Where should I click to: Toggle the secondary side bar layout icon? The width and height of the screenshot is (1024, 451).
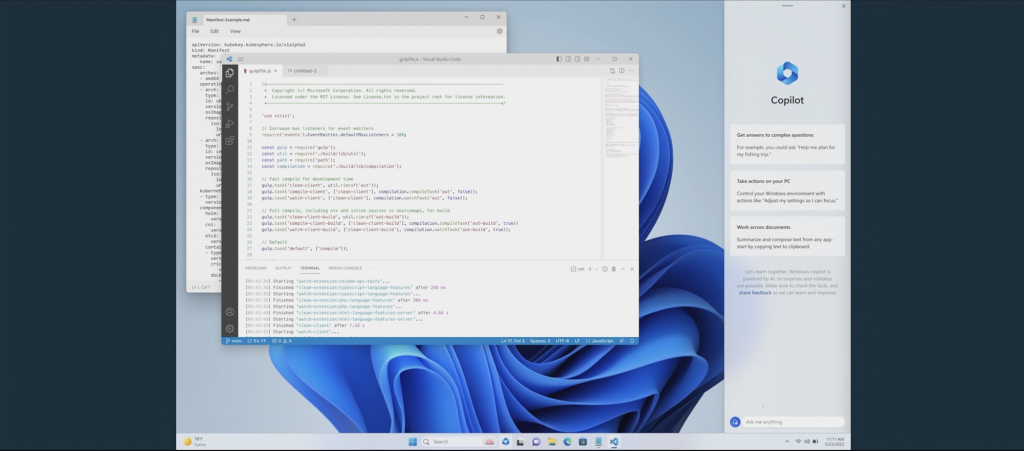click(x=577, y=59)
